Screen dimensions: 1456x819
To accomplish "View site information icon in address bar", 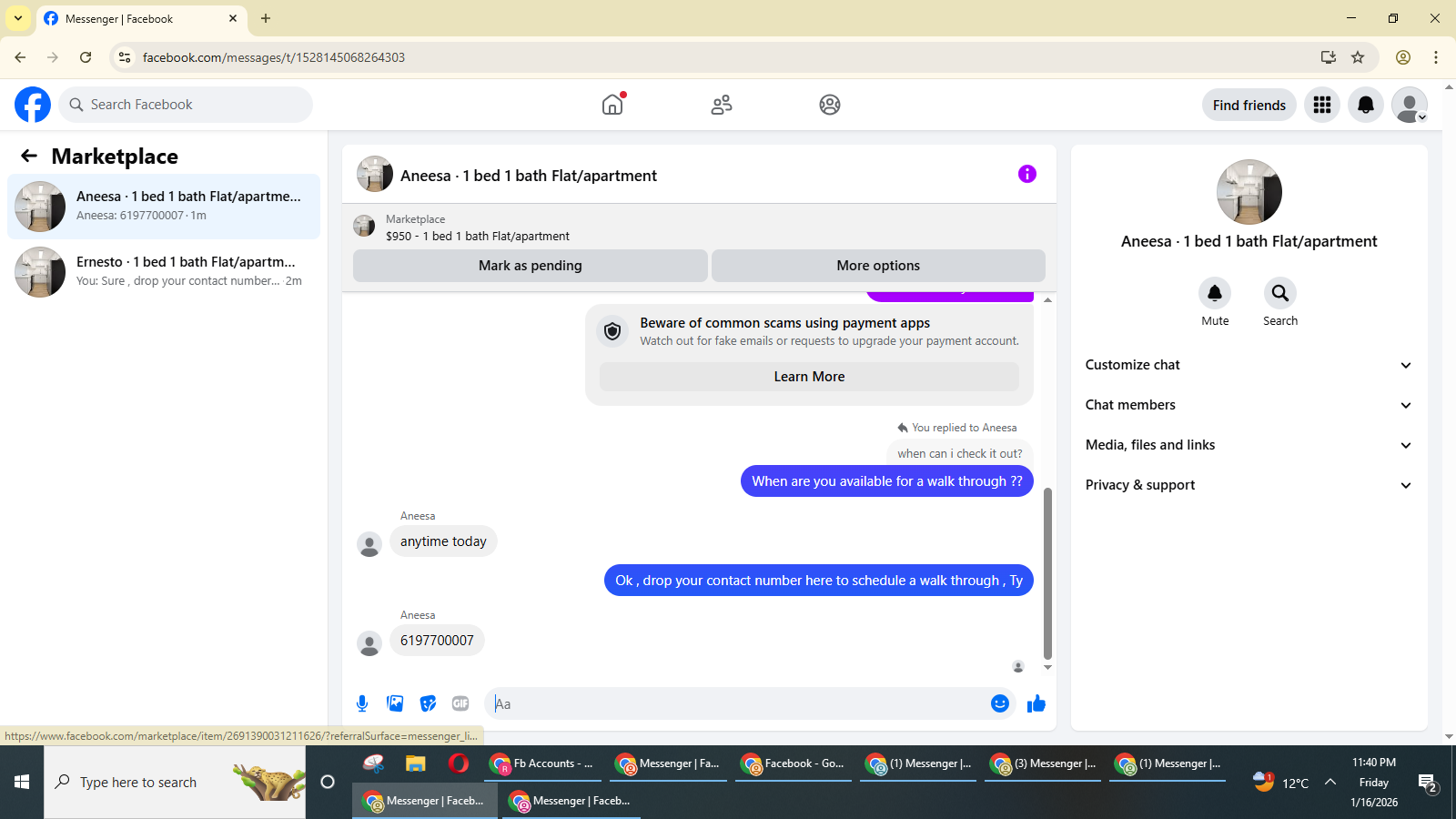I will [125, 57].
